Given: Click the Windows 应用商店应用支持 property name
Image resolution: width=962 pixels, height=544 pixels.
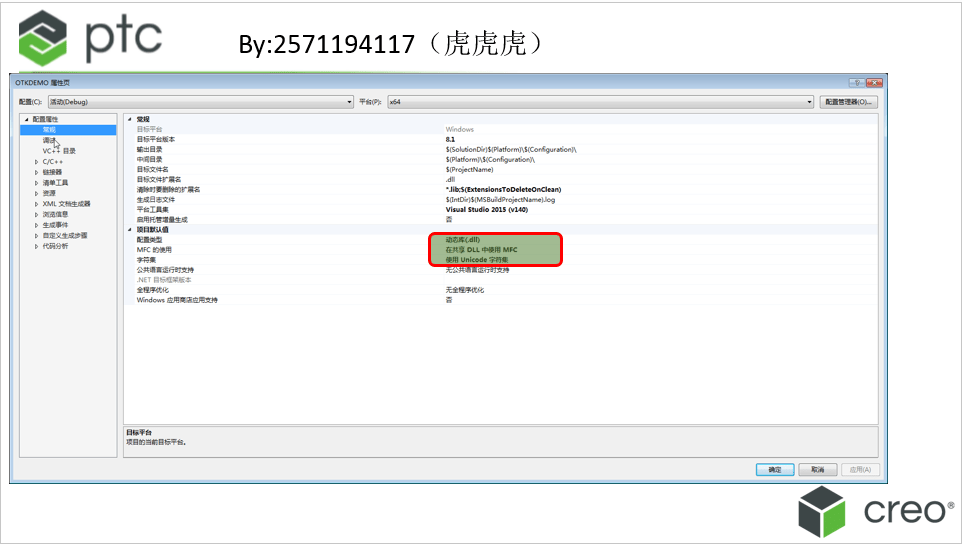Looking at the screenshot, I should 177,300.
